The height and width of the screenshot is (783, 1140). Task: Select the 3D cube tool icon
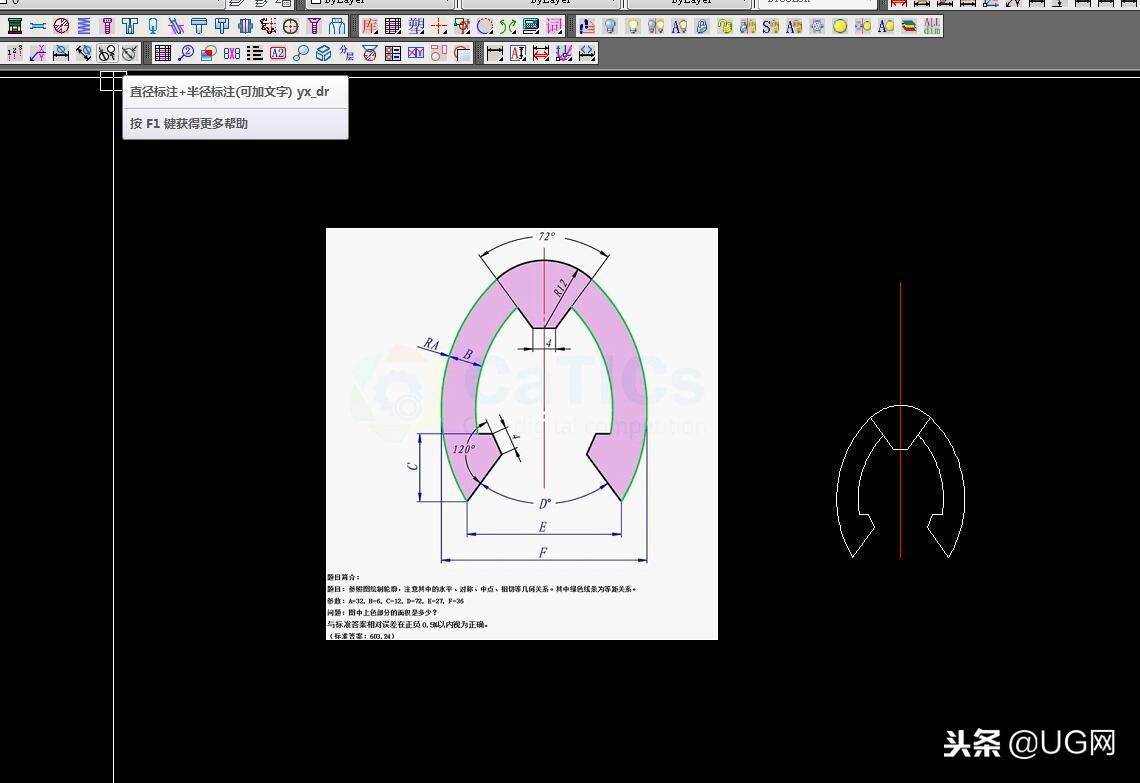[322, 53]
